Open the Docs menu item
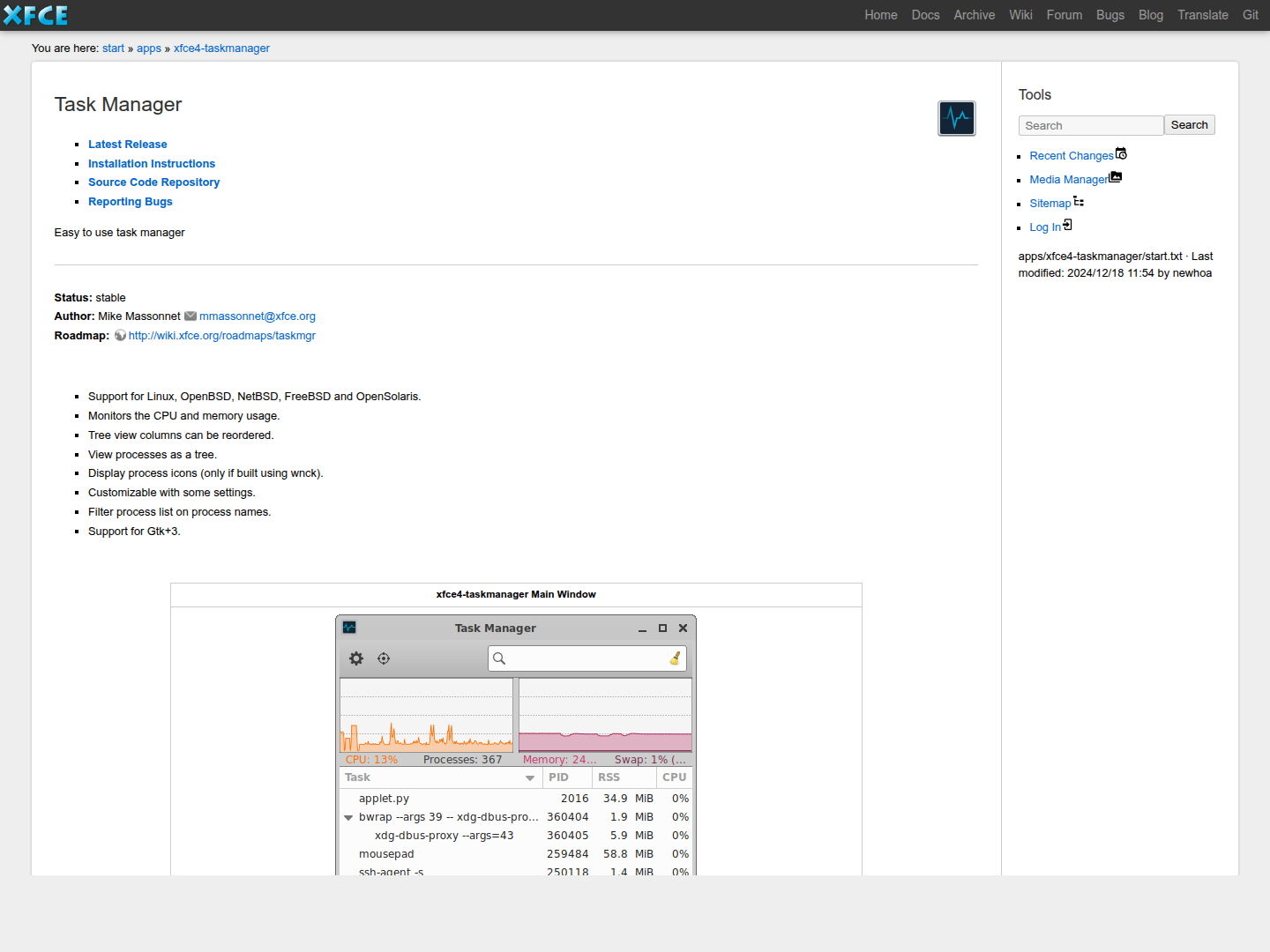The image size is (1270, 952). tap(926, 15)
